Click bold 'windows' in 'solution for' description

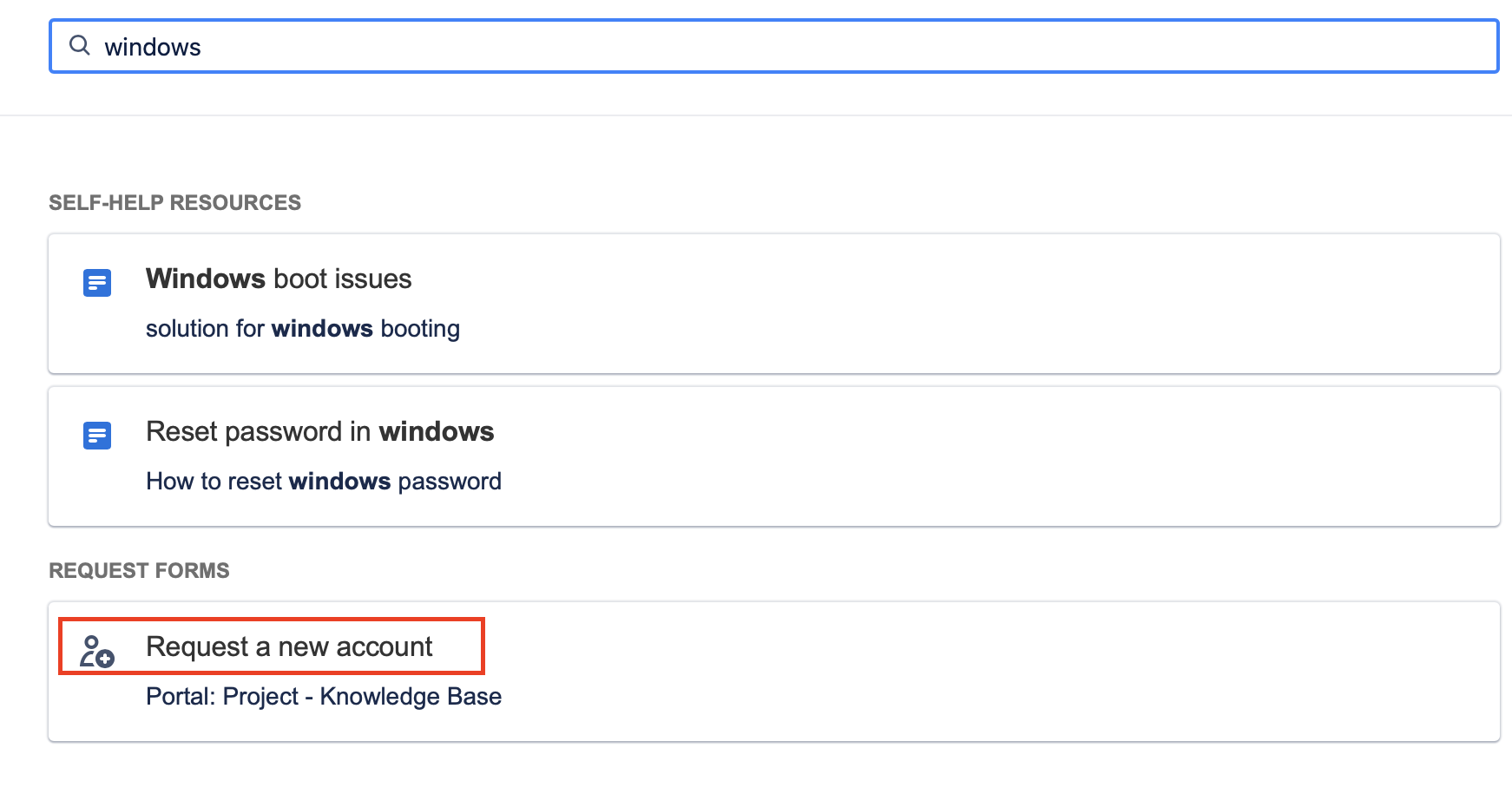click(x=322, y=329)
